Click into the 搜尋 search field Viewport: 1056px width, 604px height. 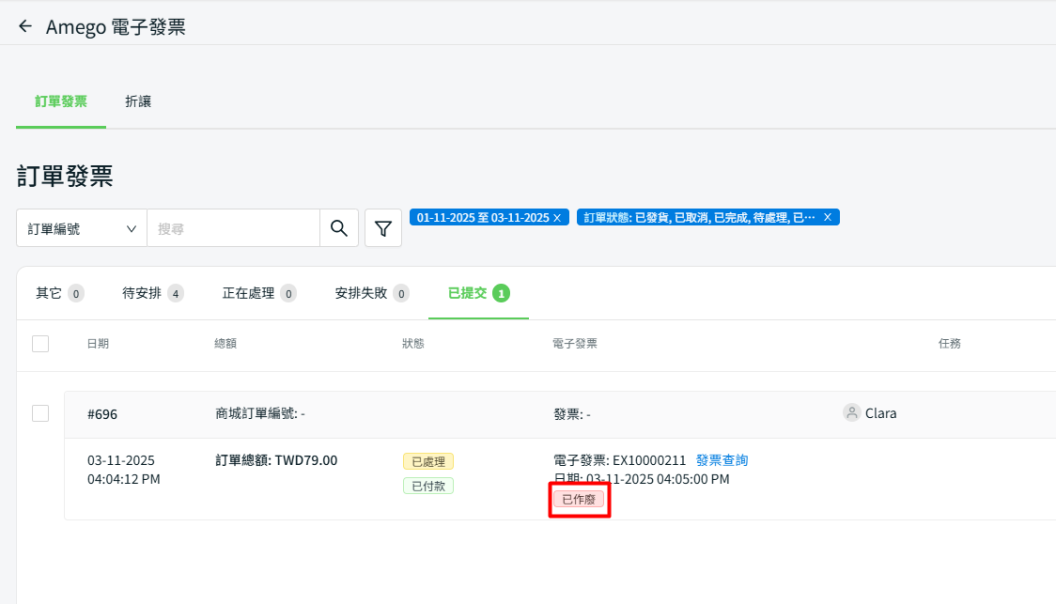[232, 229]
